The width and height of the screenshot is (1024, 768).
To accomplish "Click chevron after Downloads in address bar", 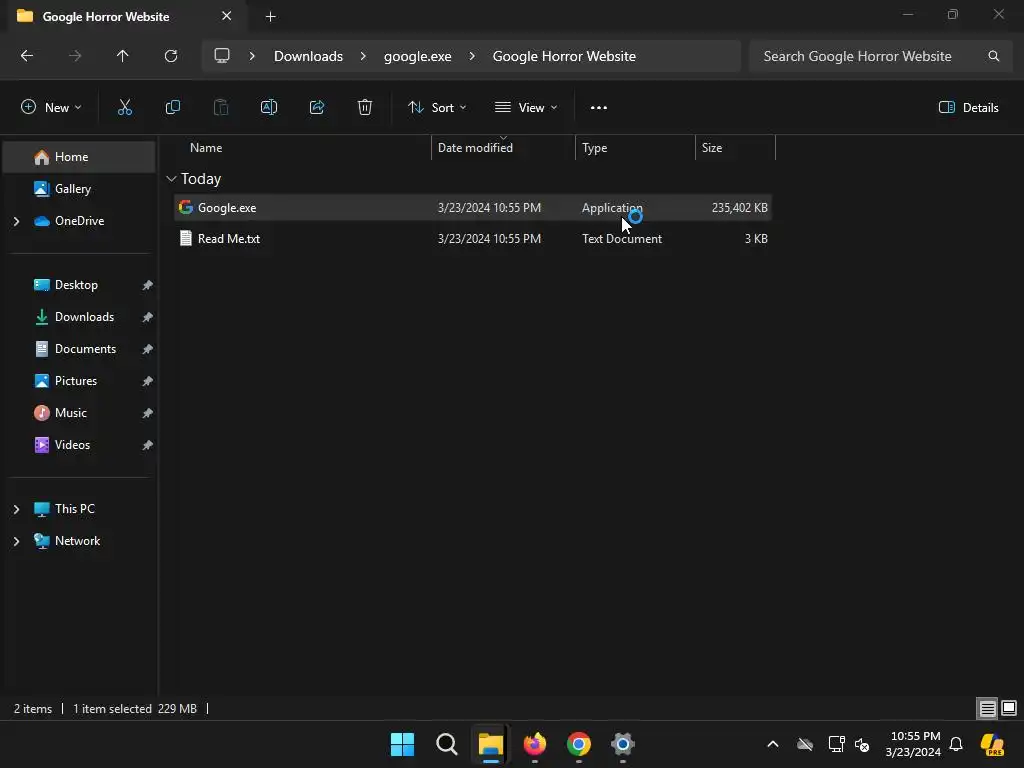I will (363, 56).
